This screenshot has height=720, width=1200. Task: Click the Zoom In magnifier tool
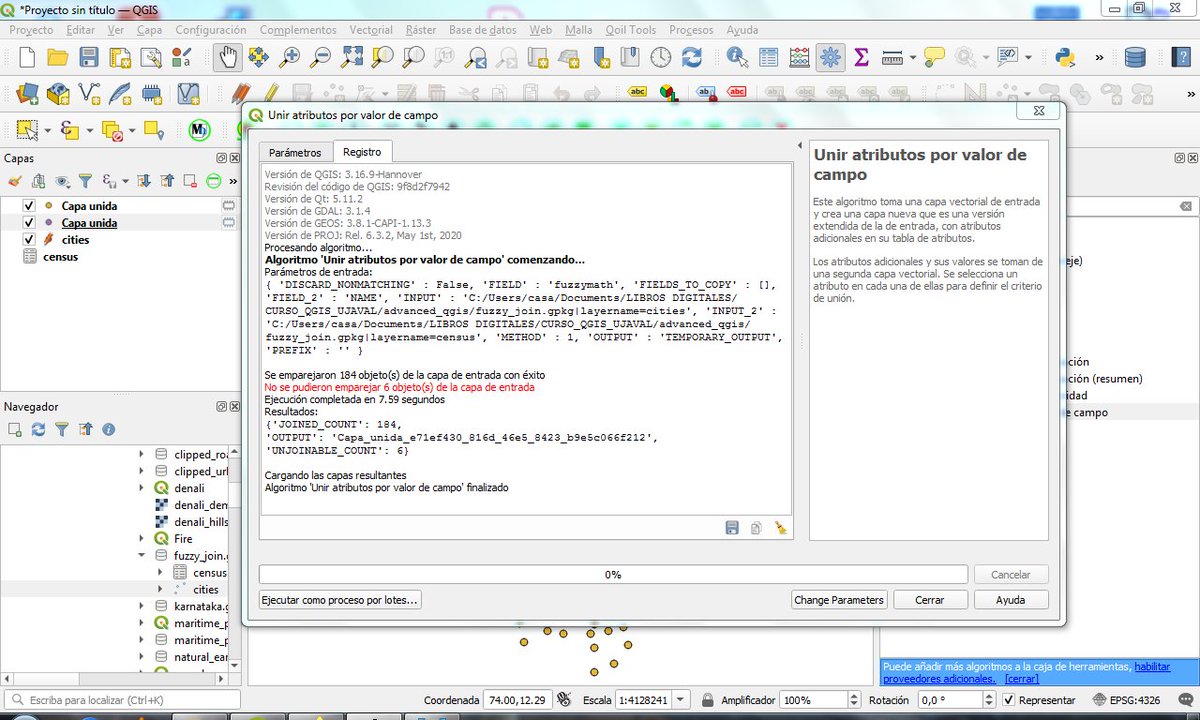pyautogui.click(x=290, y=57)
